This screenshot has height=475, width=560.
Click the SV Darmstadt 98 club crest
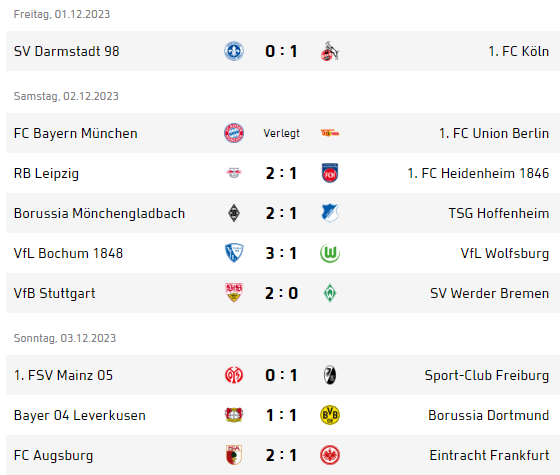pyautogui.click(x=234, y=51)
